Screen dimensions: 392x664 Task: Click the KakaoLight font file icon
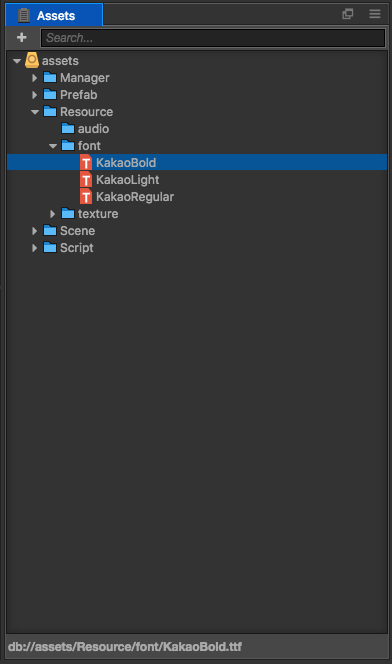pyautogui.click(x=86, y=180)
